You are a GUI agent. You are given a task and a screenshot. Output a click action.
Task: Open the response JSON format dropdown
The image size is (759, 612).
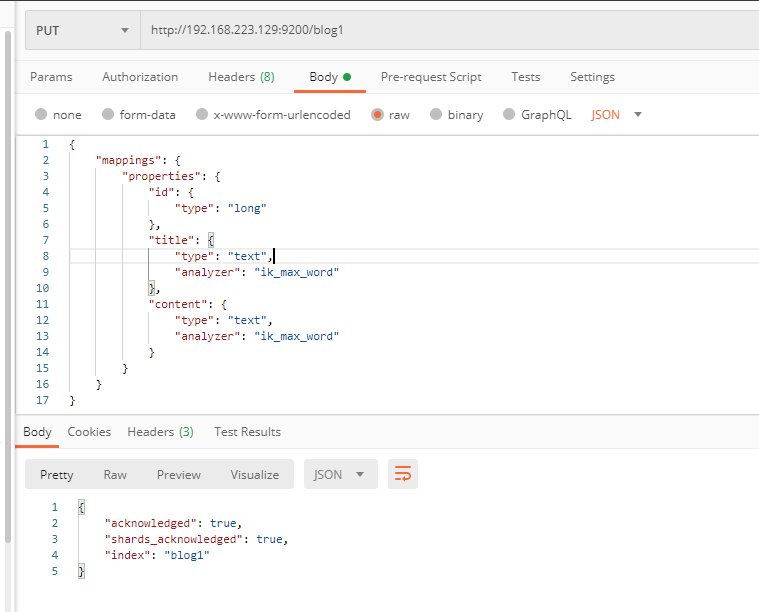pos(341,474)
